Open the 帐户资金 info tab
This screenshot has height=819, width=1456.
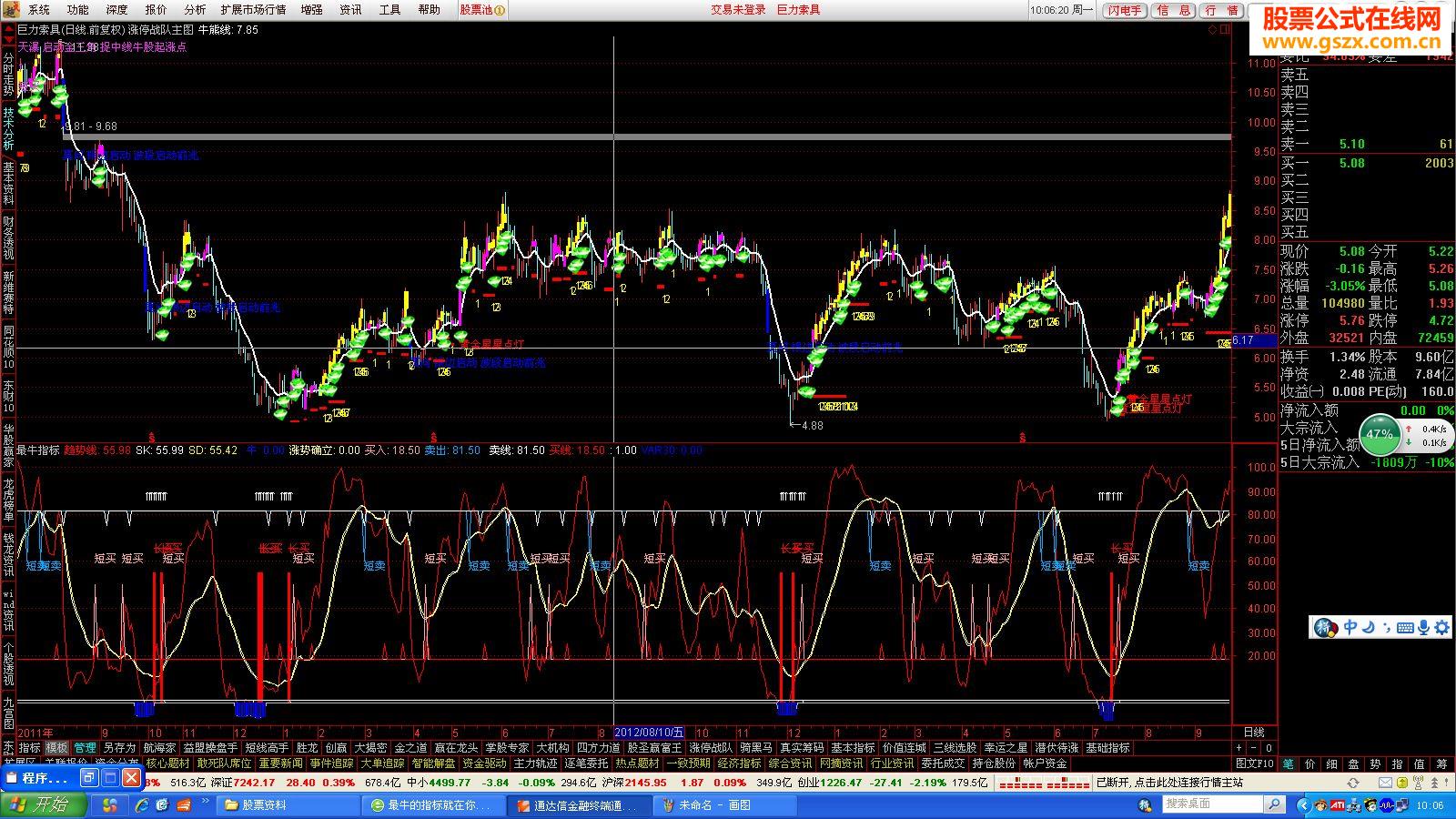coord(1045,763)
